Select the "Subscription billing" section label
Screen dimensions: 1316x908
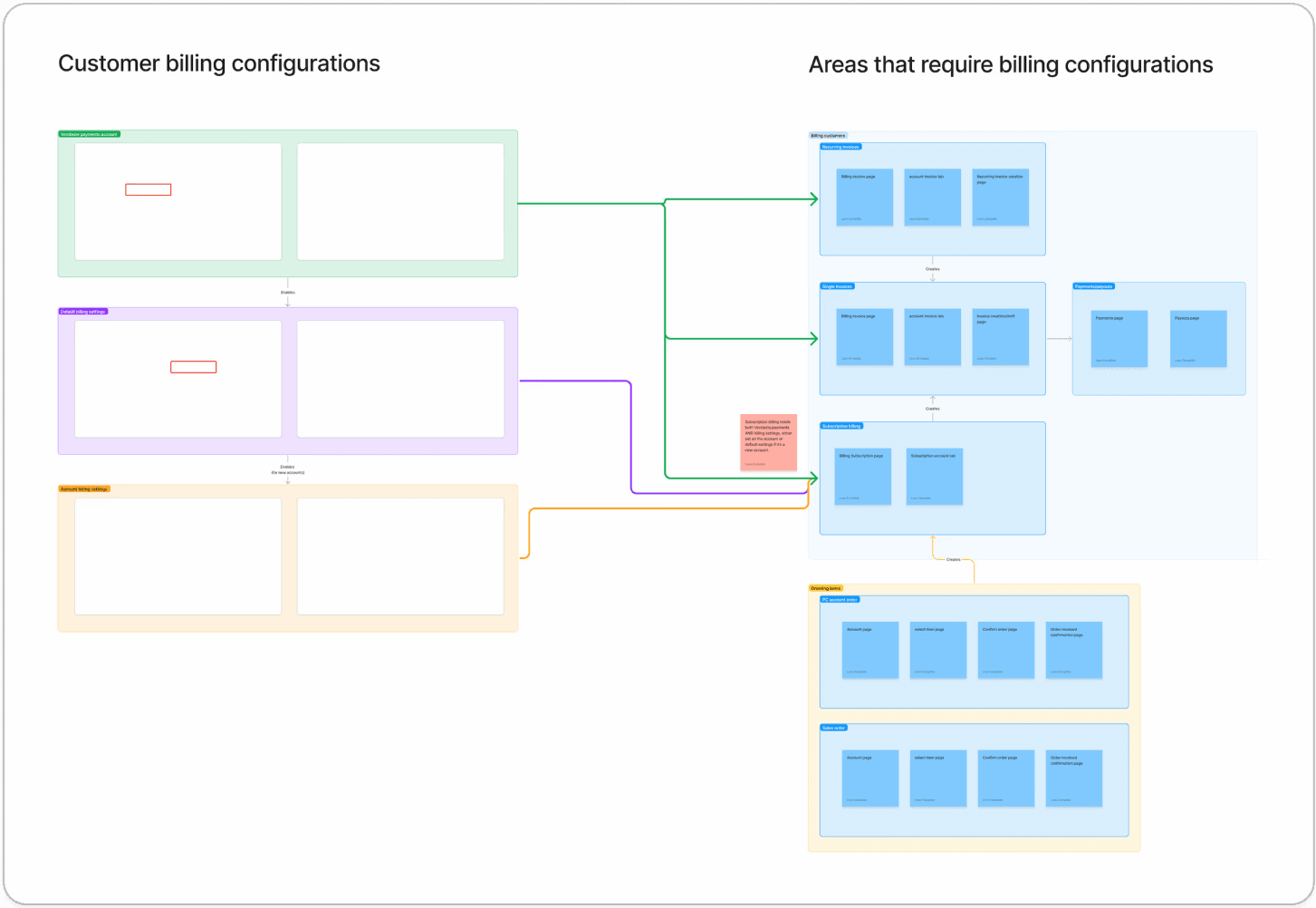point(841,426)
